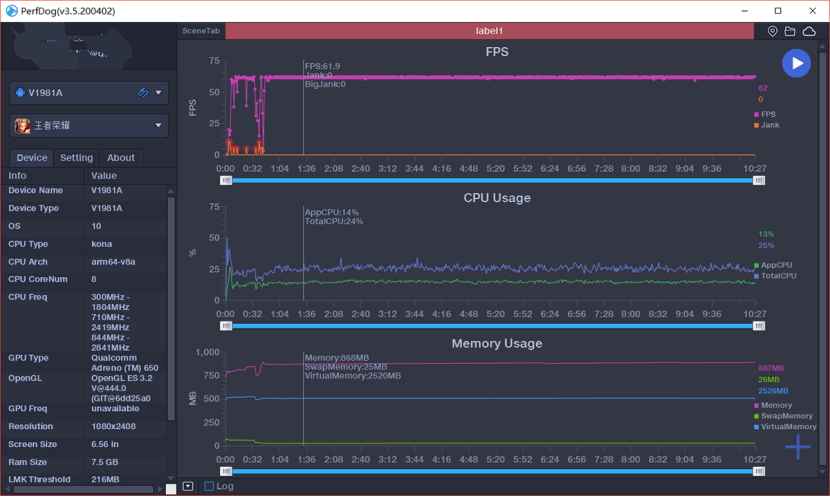Click the right handle of the Memory Usage range slider
Viewport: 830px width, 497px height.
[x=759, y=472]
